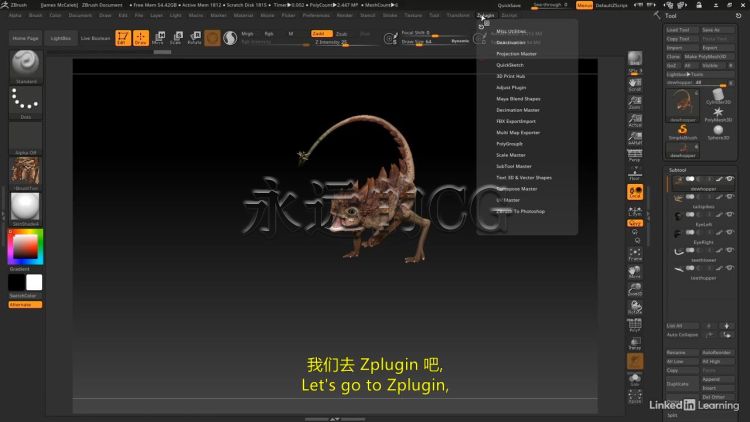750x422 pixels.
Task: Adjust the Z Intensity slider
Action: [345, 43]
